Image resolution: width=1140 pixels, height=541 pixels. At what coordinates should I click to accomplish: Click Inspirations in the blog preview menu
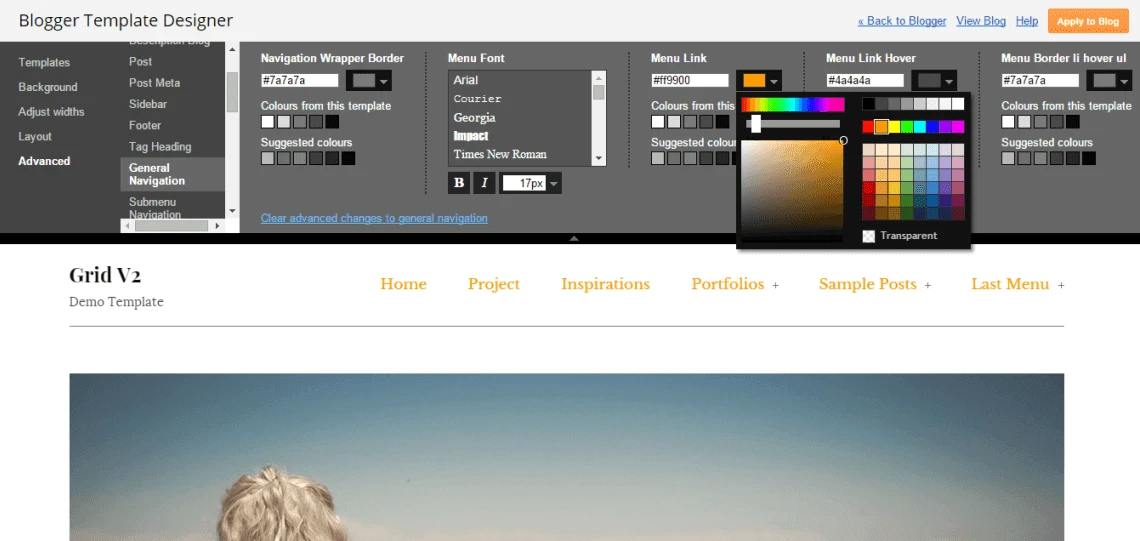[x=605, y=284]
